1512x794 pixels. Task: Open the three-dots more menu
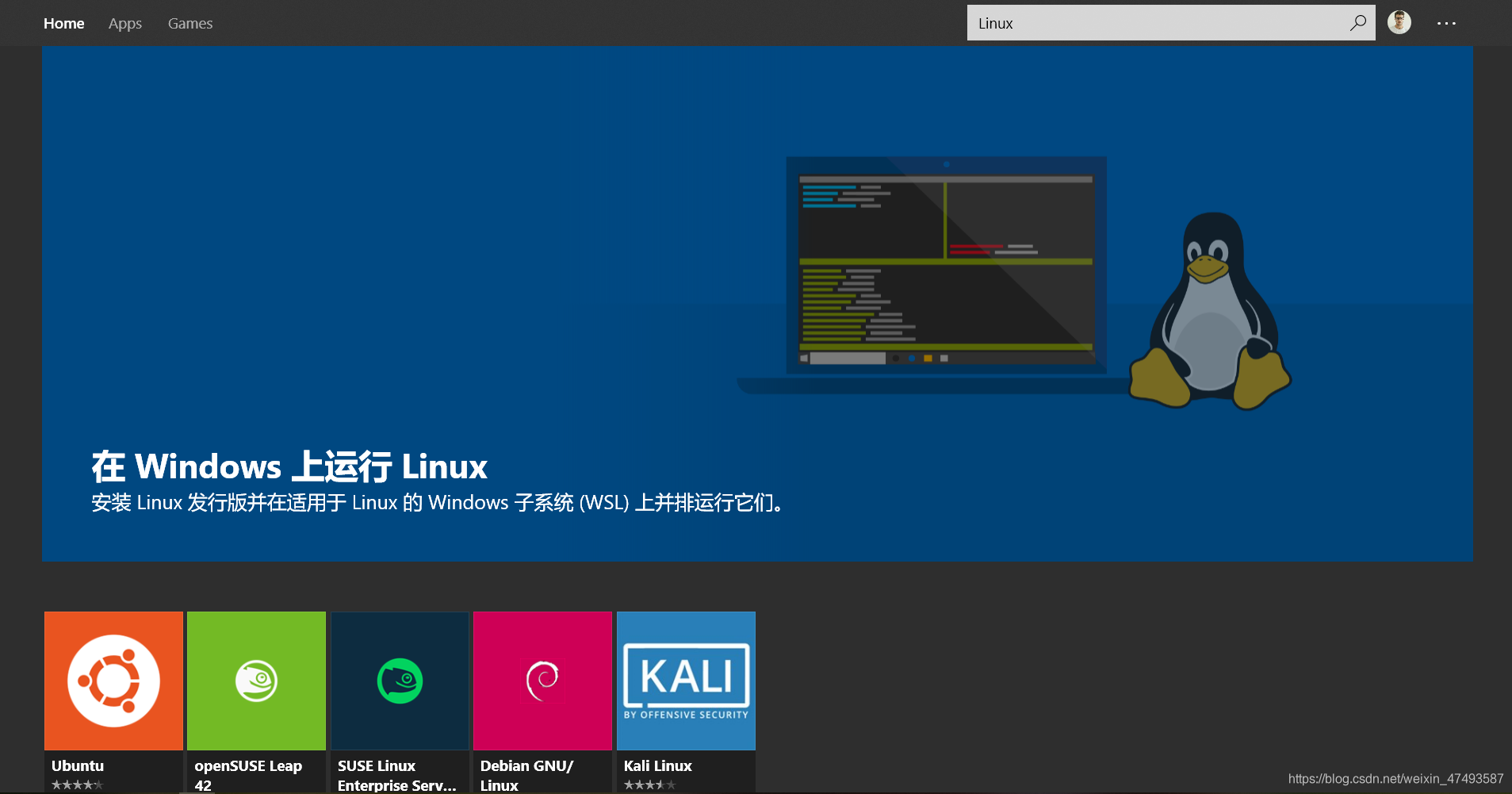(1446, 24)
